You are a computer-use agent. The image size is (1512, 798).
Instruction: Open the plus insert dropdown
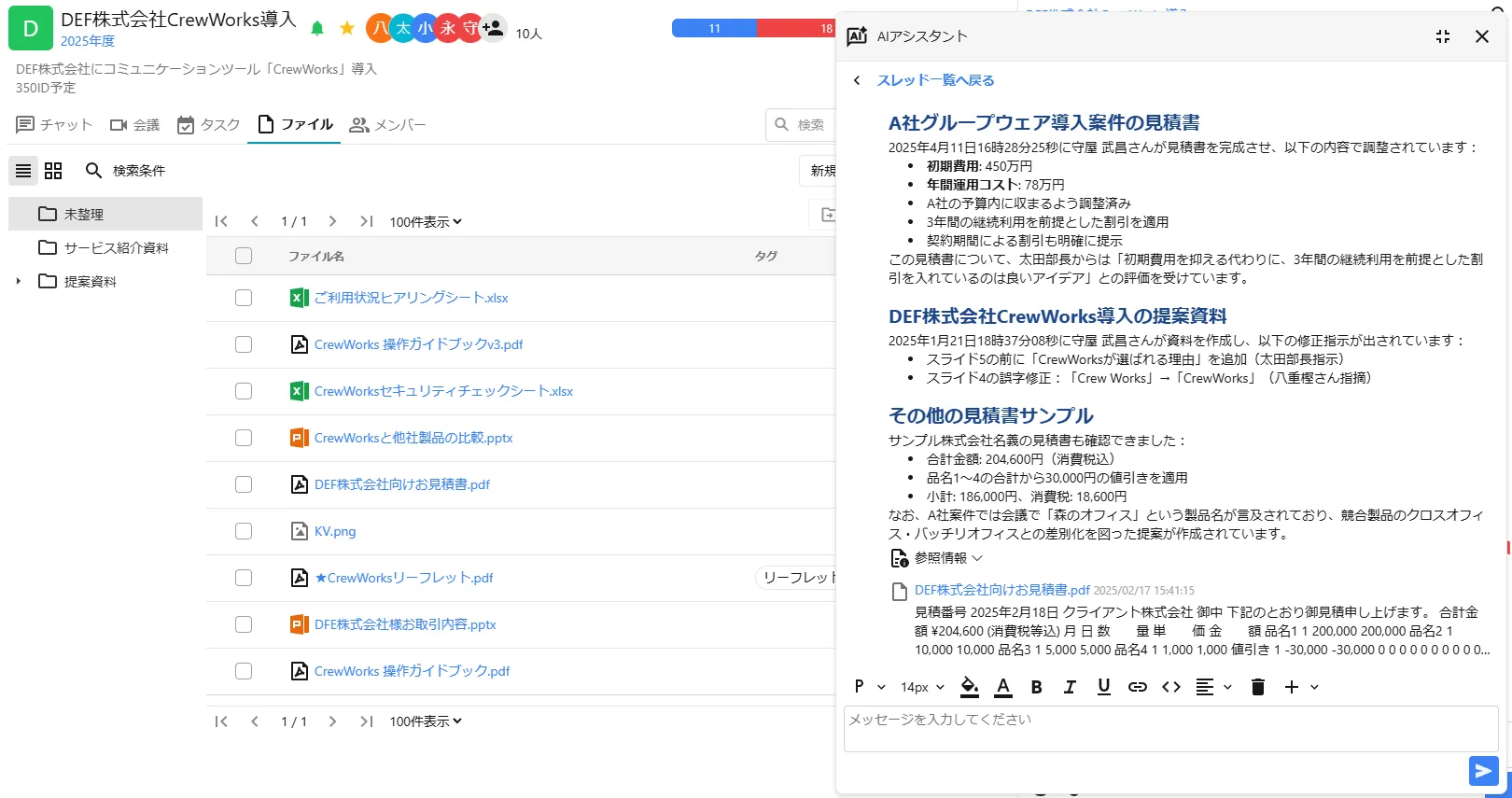[x=1301, y=687]
